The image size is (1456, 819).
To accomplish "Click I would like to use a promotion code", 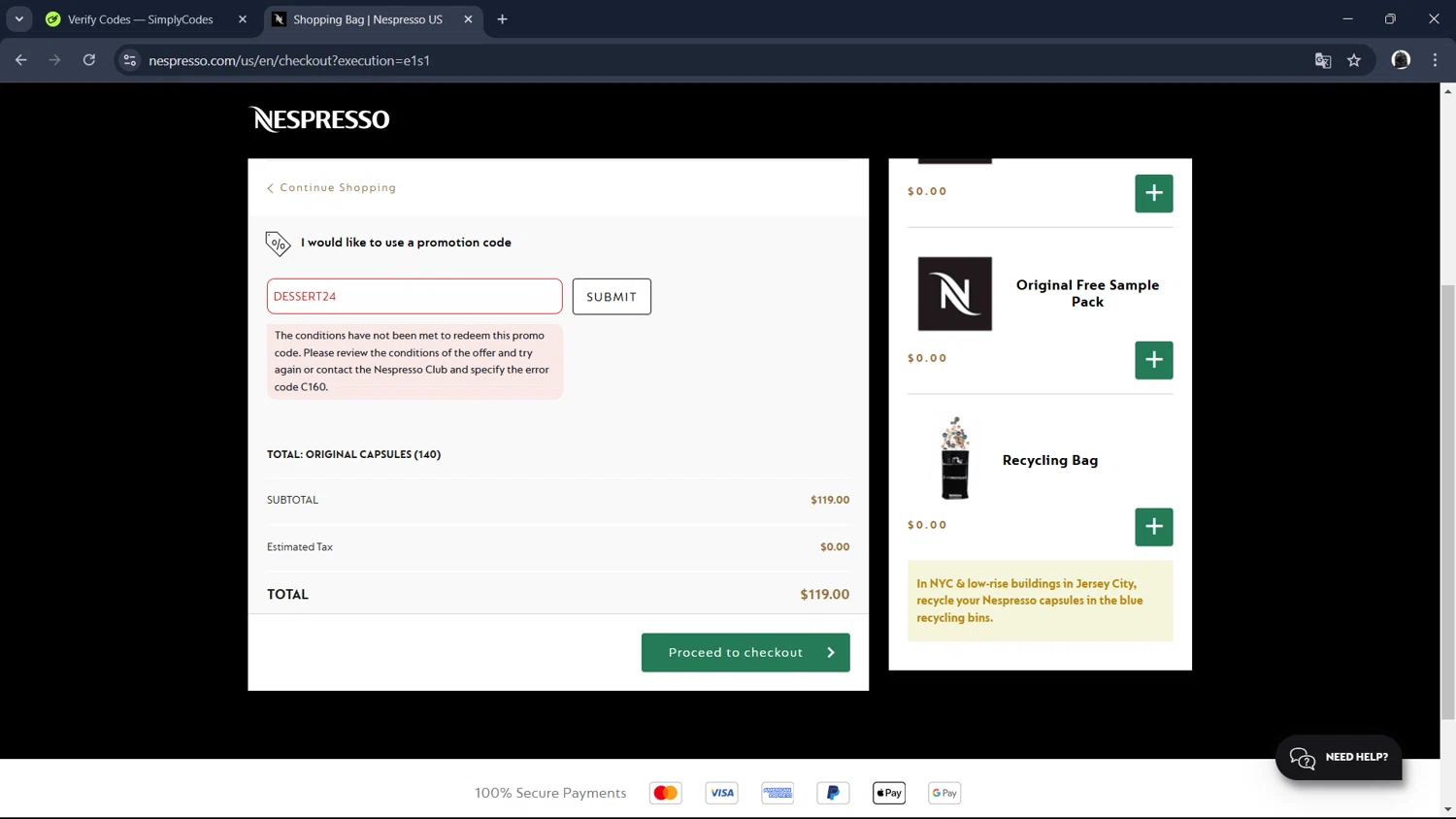I will click(406, 243).
